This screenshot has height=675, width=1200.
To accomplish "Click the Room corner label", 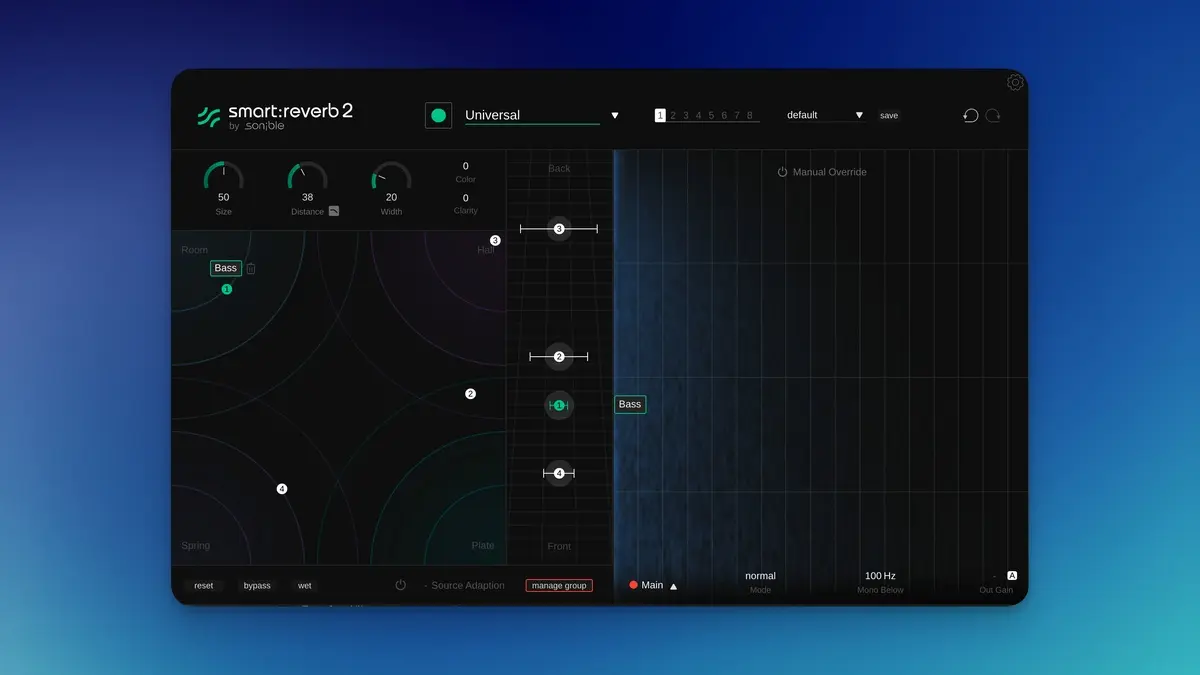I will pos(195,250).
